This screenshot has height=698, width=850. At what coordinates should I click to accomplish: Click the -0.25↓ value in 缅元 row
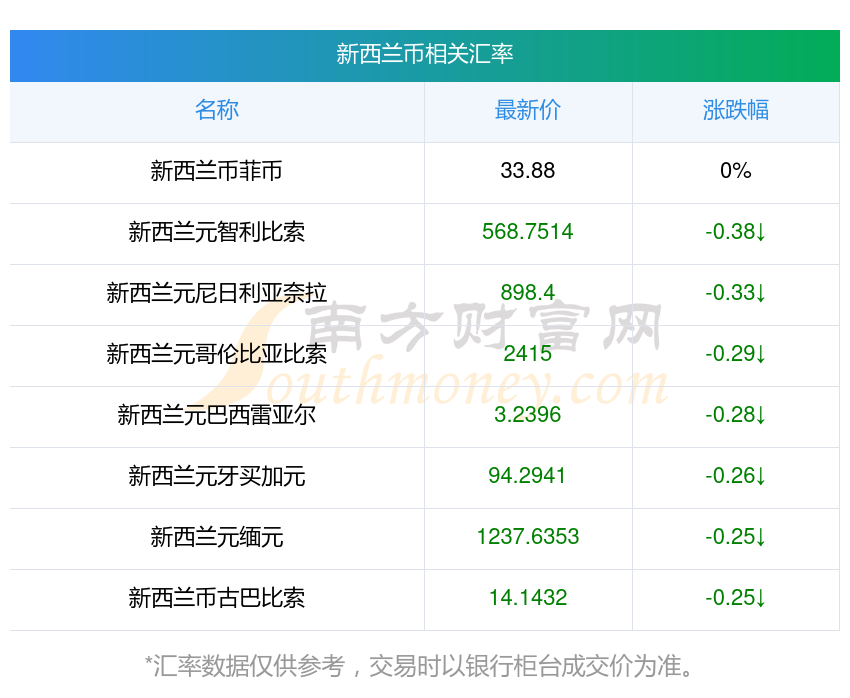coord(736,537)
